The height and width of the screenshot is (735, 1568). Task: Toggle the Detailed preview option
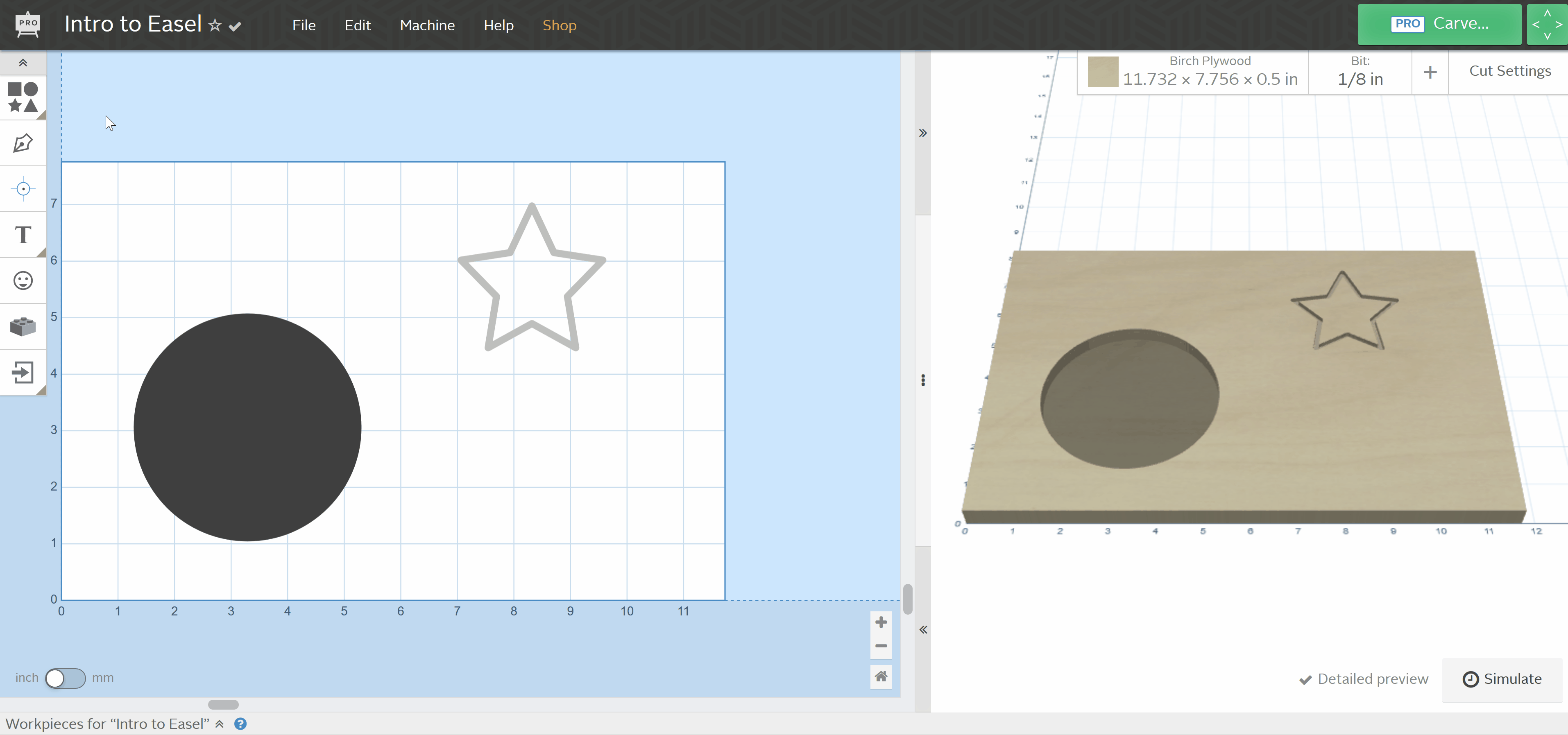(1364, 679)
